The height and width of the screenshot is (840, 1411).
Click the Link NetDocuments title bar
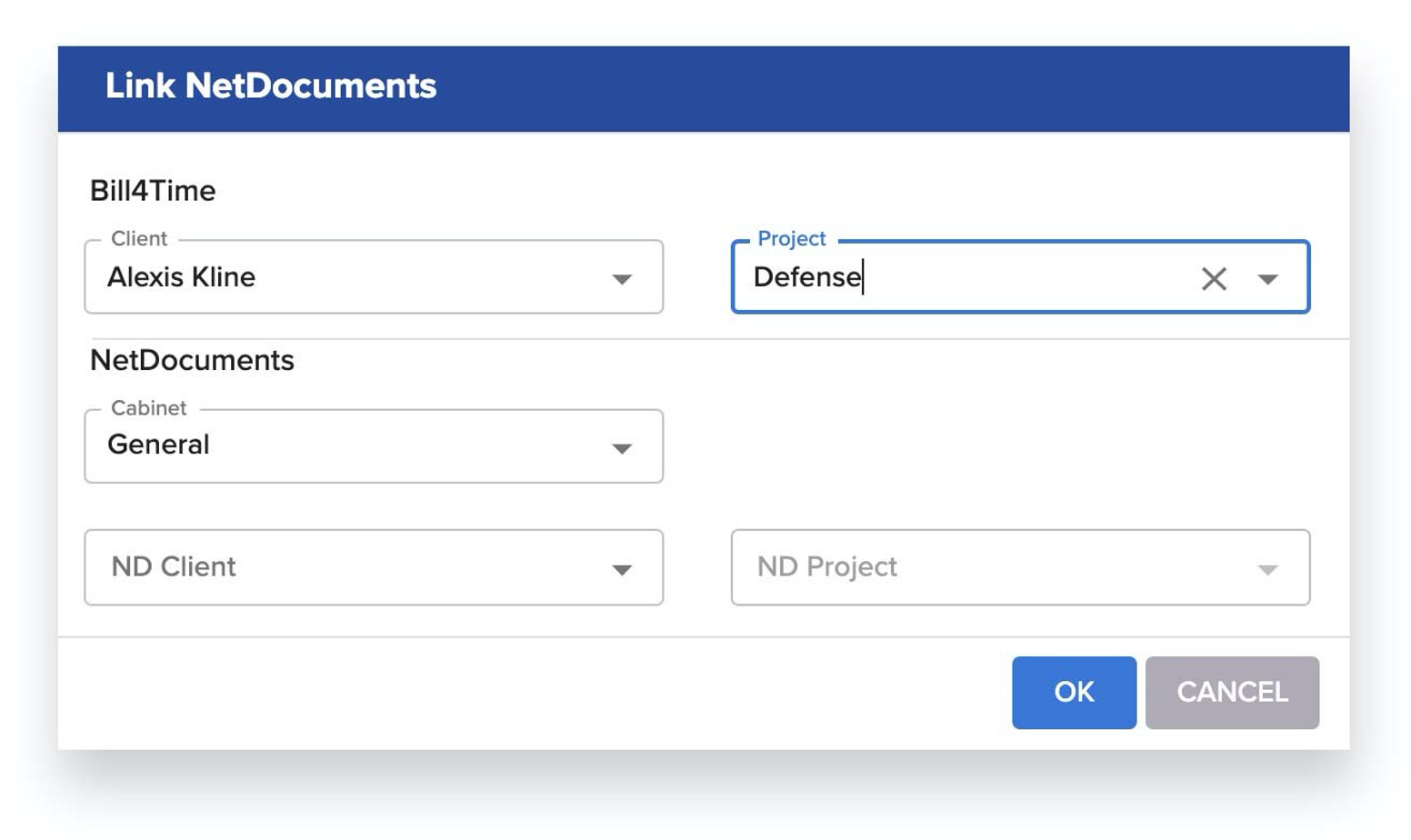click(x=703, y=87)
